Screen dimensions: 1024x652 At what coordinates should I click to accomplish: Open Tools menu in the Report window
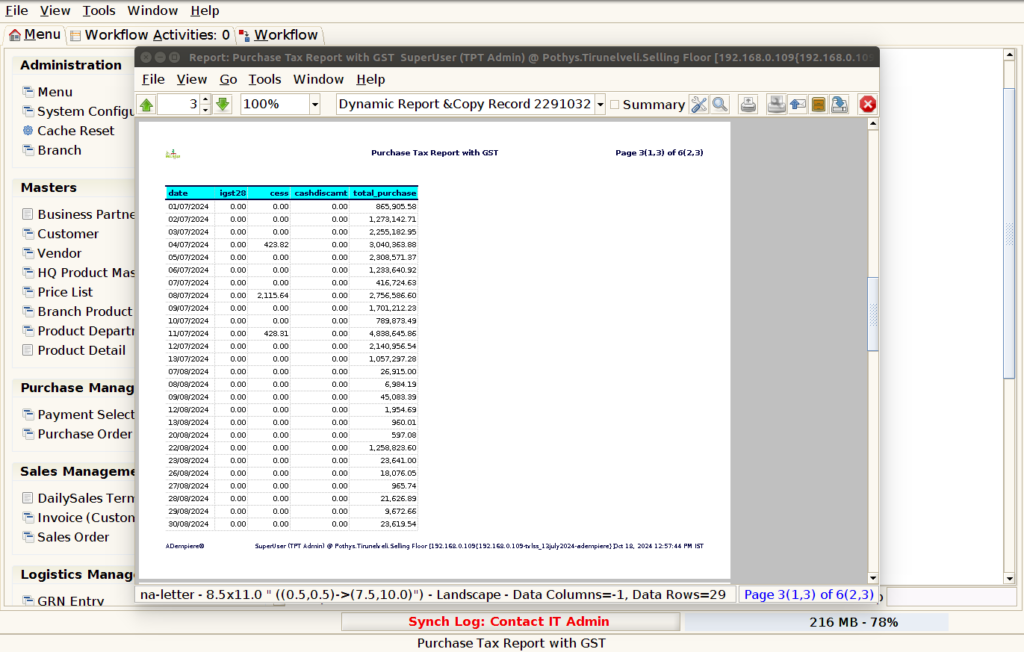pos(264,79)
